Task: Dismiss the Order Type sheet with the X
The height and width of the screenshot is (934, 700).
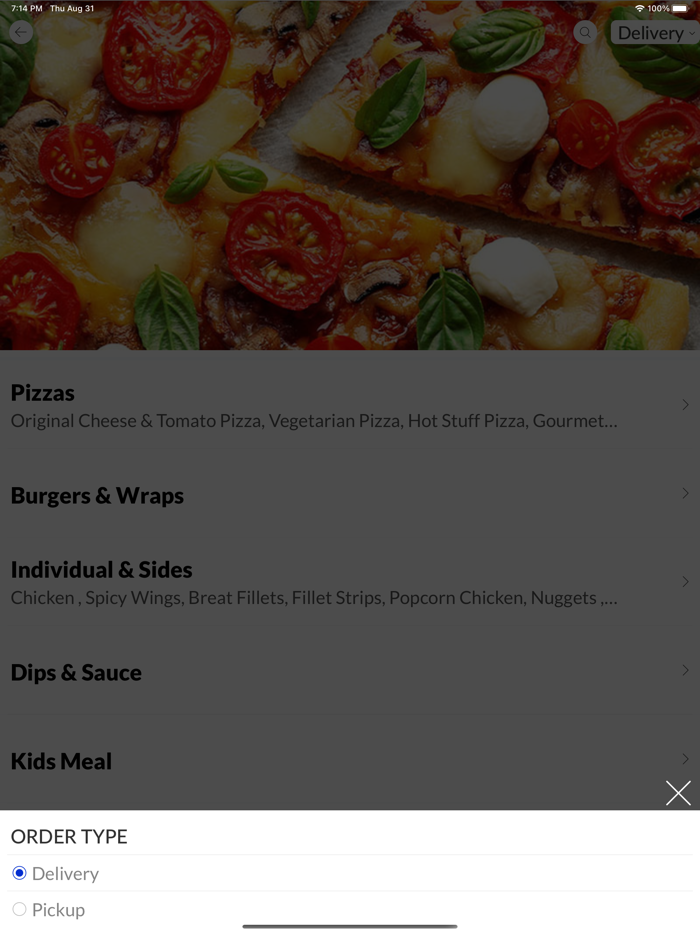Action: (x=678, y=792)
